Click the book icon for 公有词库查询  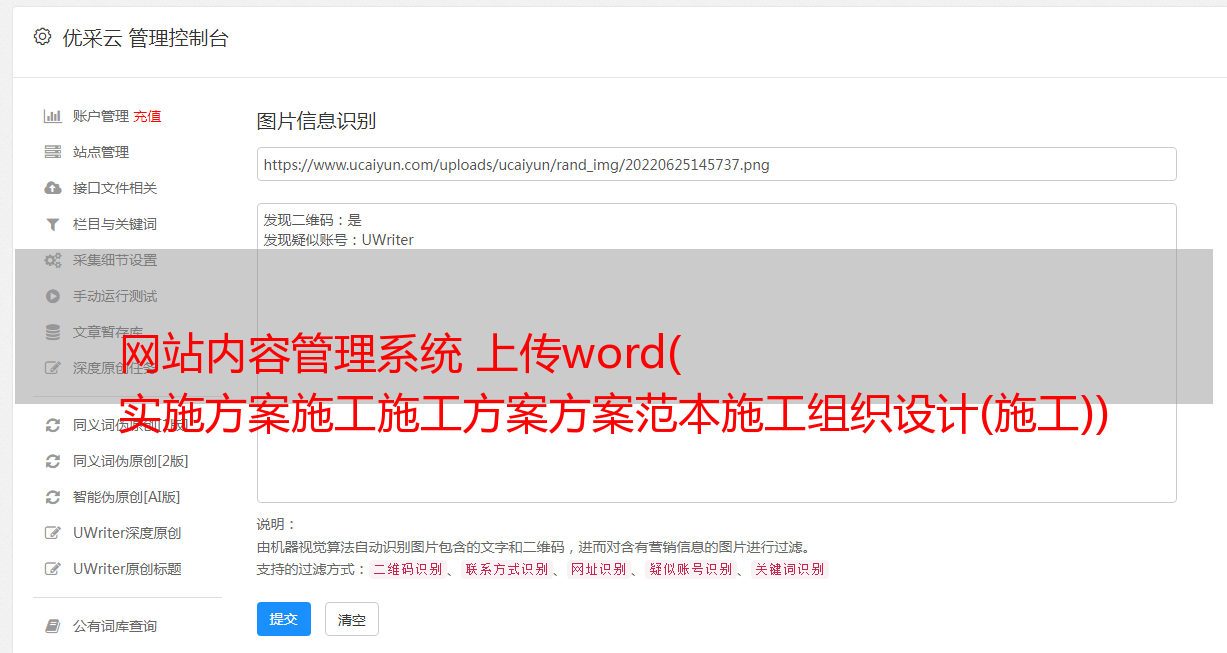coord(53,626)
